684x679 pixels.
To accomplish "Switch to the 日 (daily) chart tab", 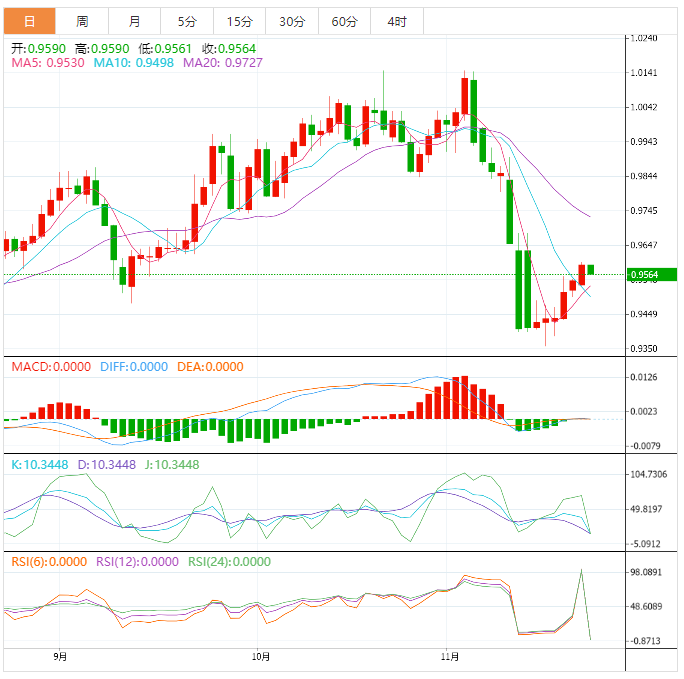I will click(x=29, y=21).
